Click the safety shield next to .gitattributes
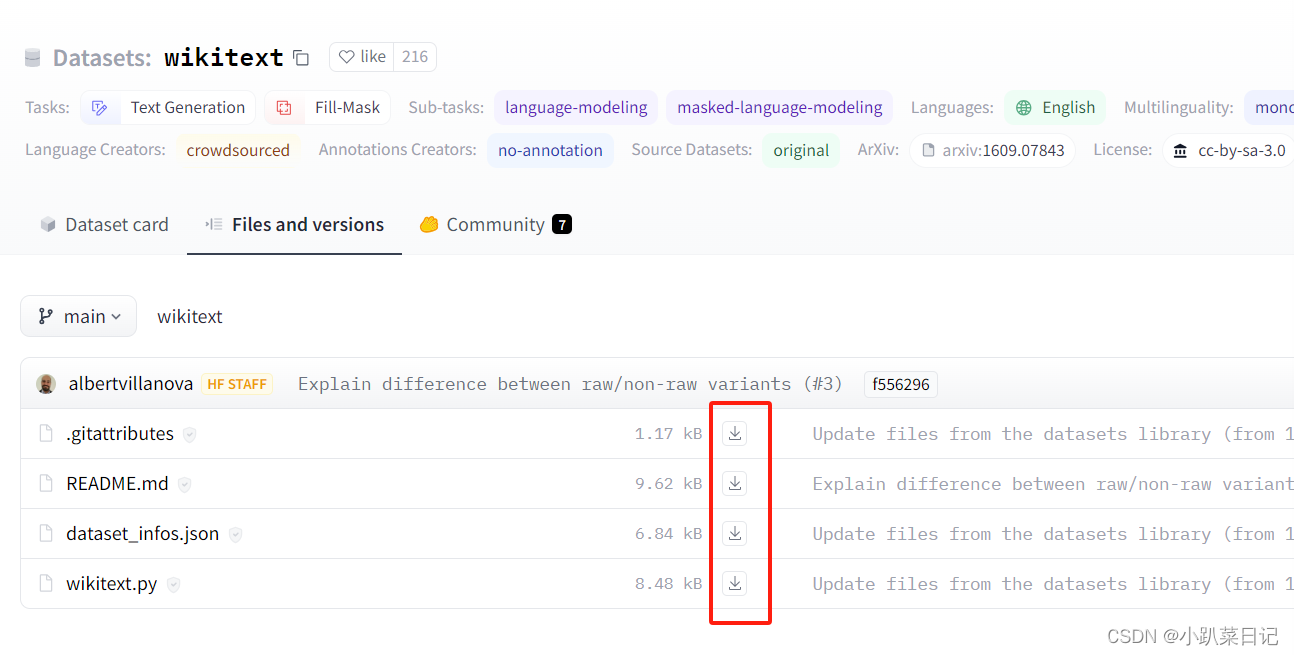 [189, 434]
